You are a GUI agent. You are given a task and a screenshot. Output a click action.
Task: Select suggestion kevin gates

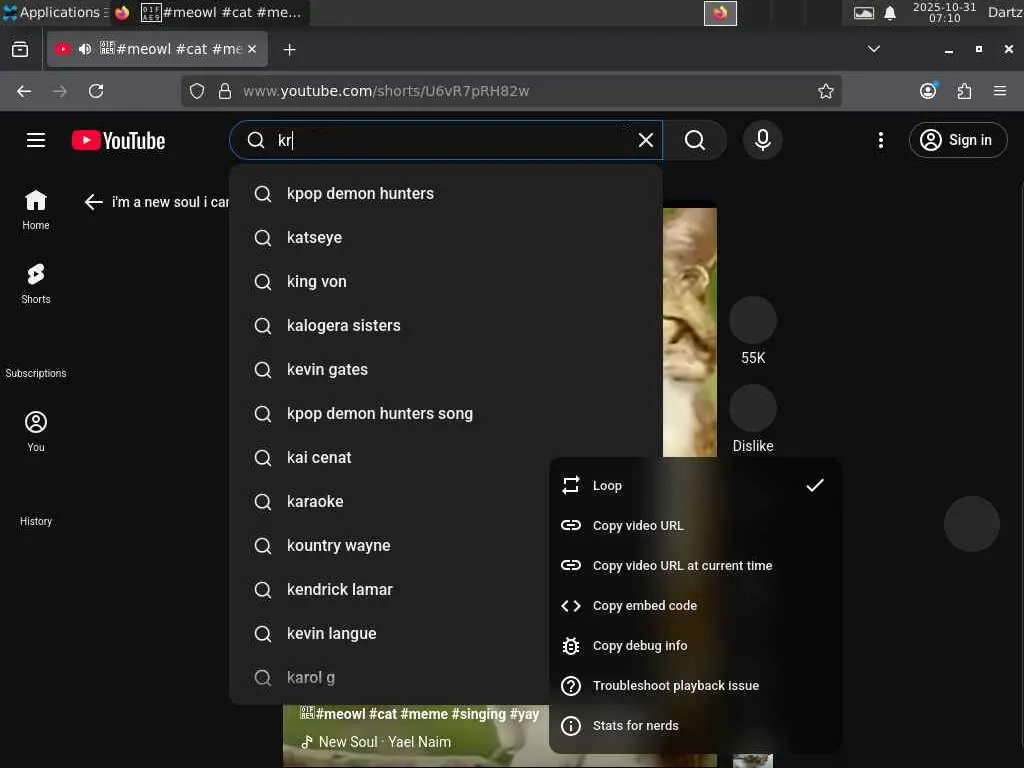point(446,370)
